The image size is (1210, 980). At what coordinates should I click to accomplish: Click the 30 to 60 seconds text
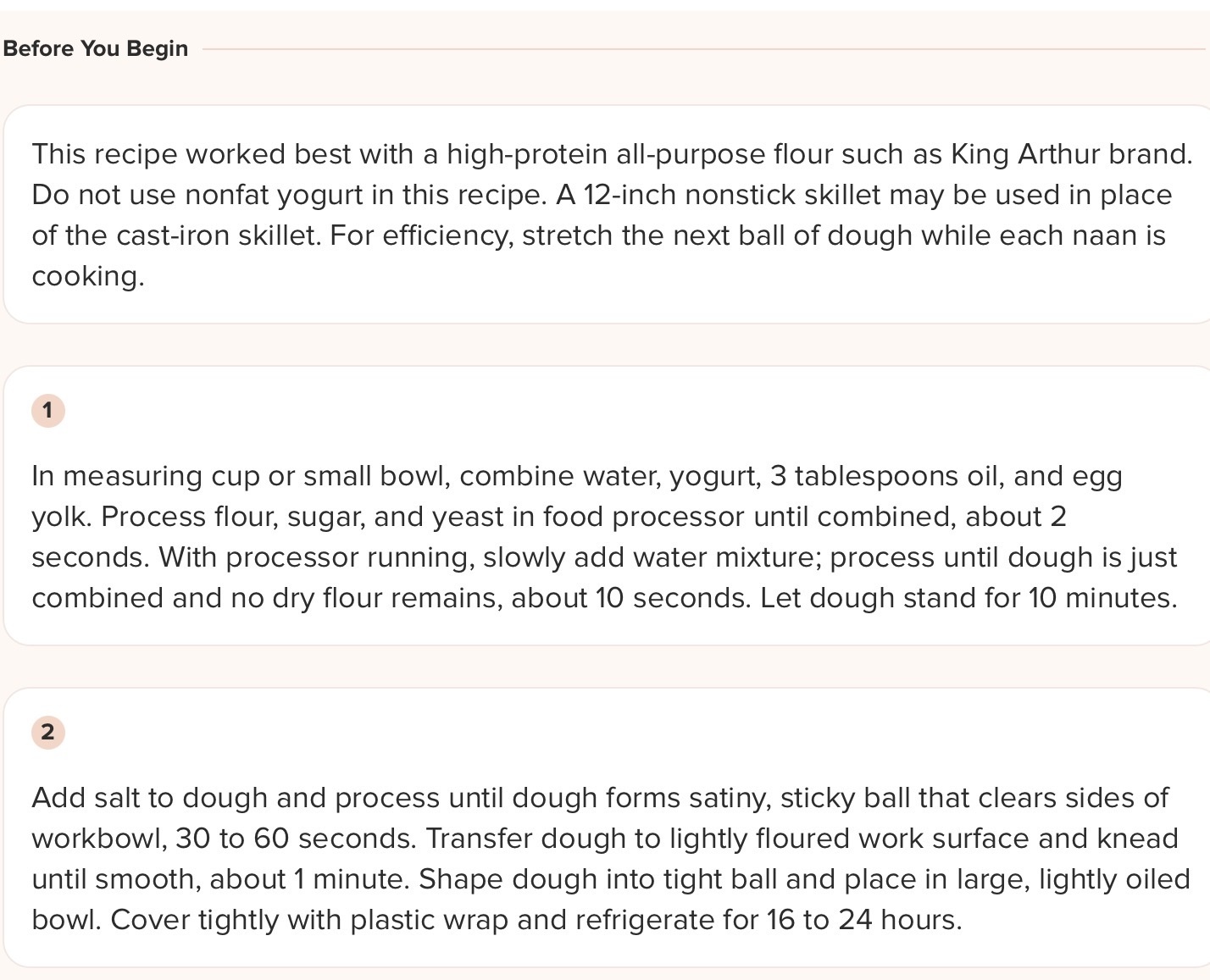coord(295,839)
